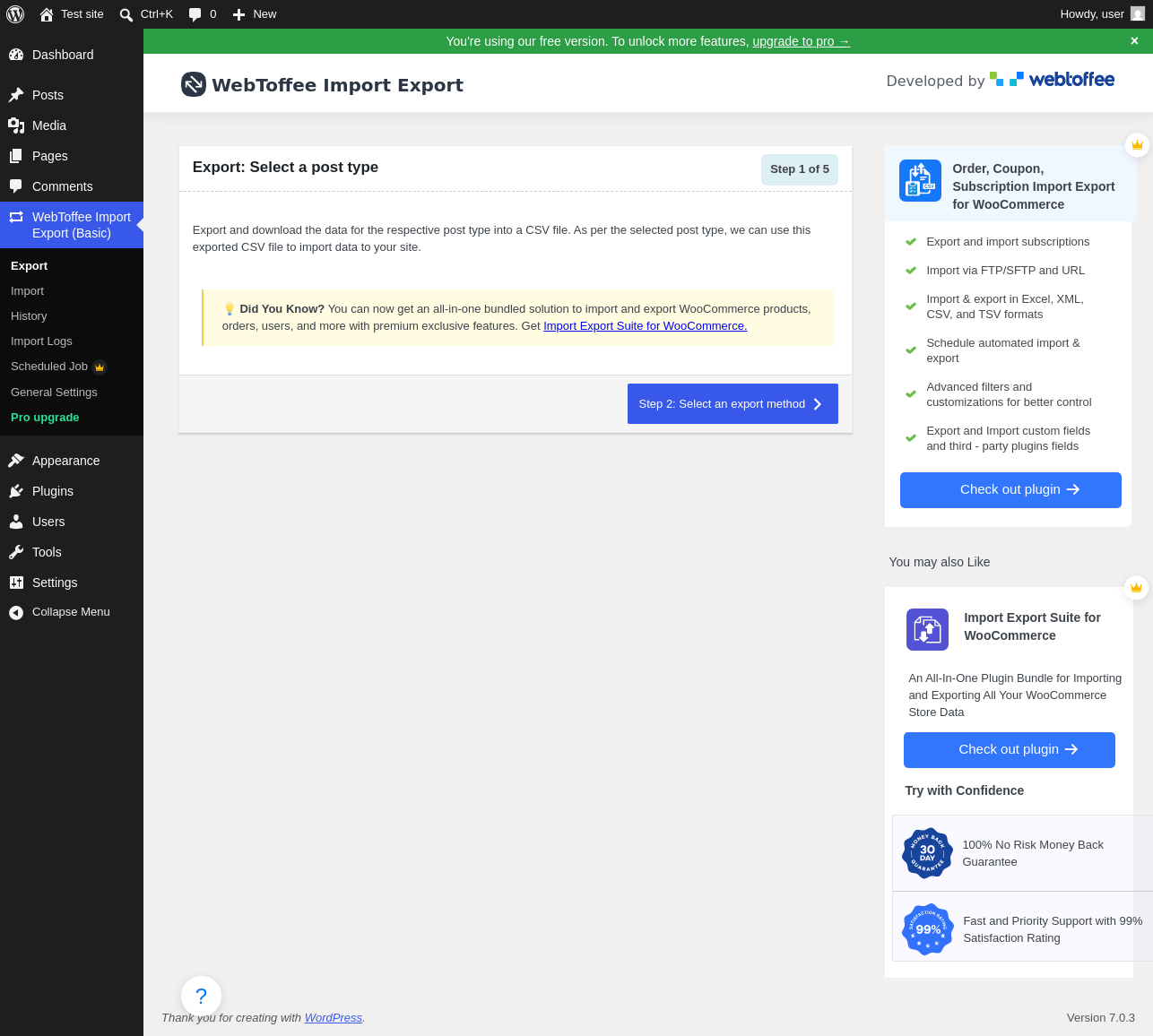Viewport: 1153px width, 1036px height.
Task: Click the Schedule automated import & export feature
Action: 1003,350
